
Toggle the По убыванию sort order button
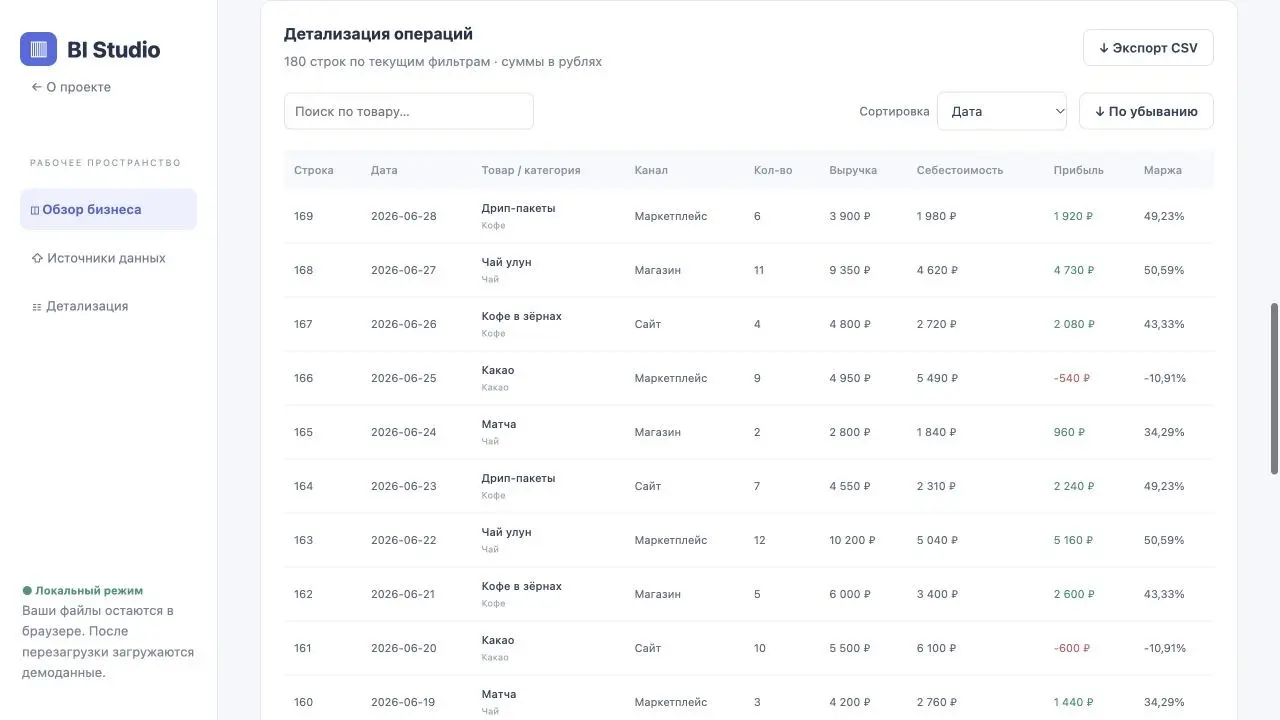click(x=1146, y=111)
